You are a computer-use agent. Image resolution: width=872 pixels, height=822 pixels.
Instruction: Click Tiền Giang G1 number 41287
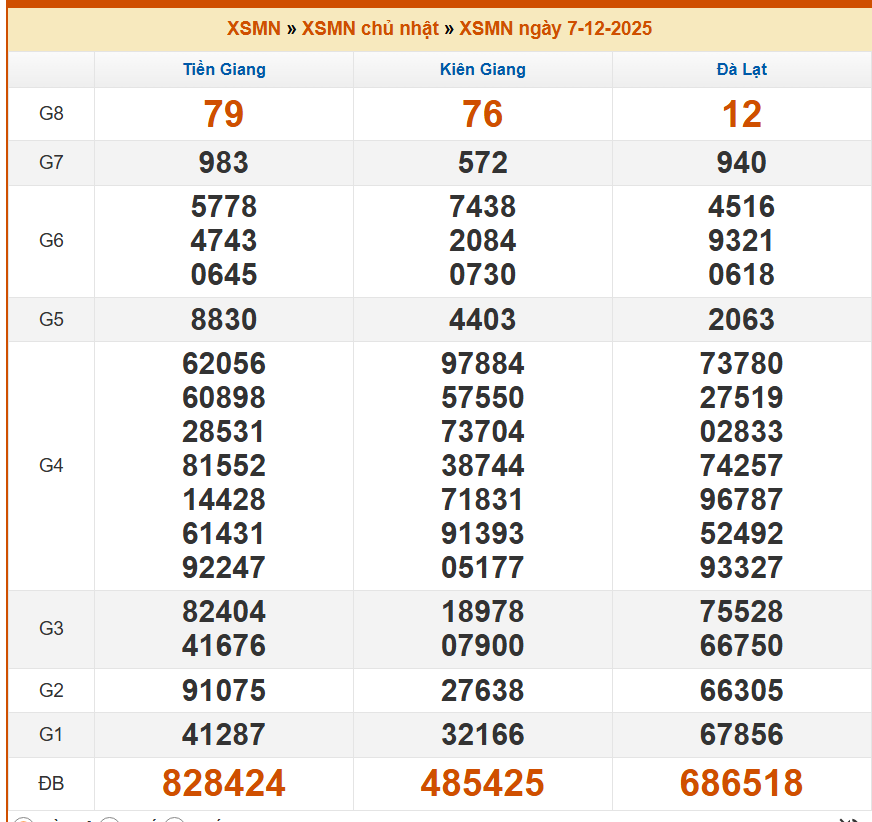(224, 735)
